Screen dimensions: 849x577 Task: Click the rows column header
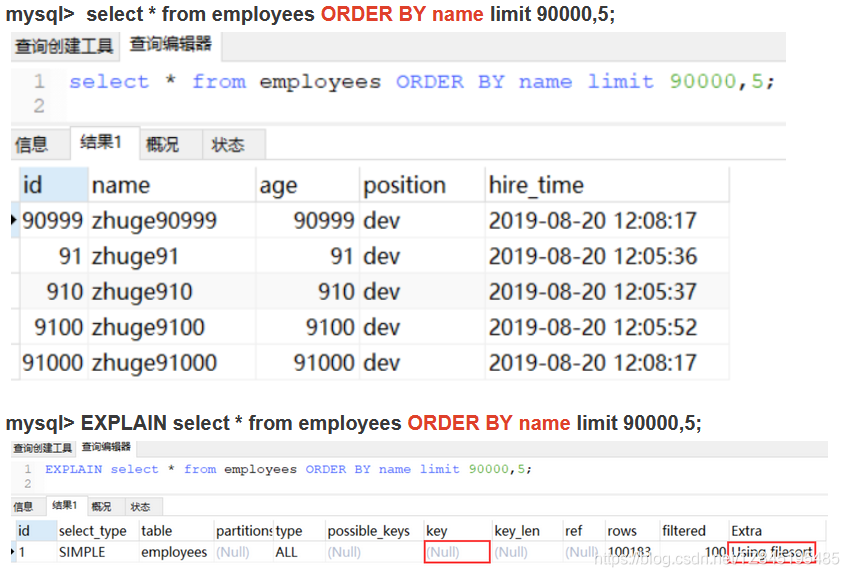[632, 531]
